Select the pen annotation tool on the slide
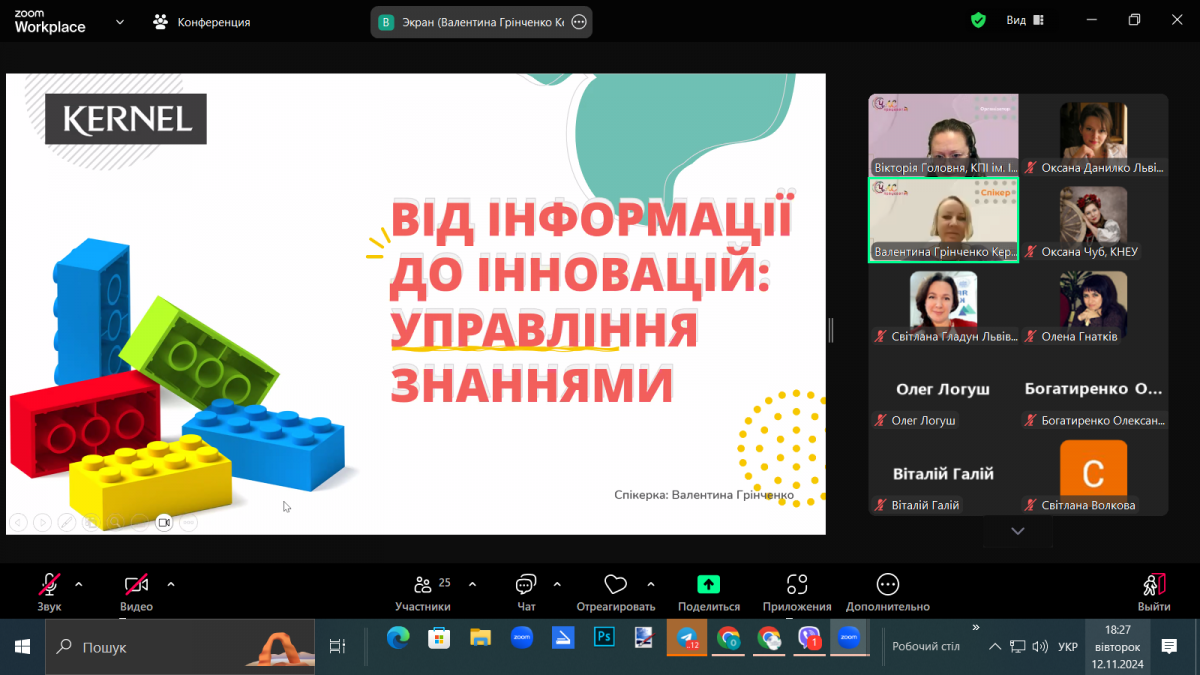Screen dimensions: 1200x675 (66, 522)
